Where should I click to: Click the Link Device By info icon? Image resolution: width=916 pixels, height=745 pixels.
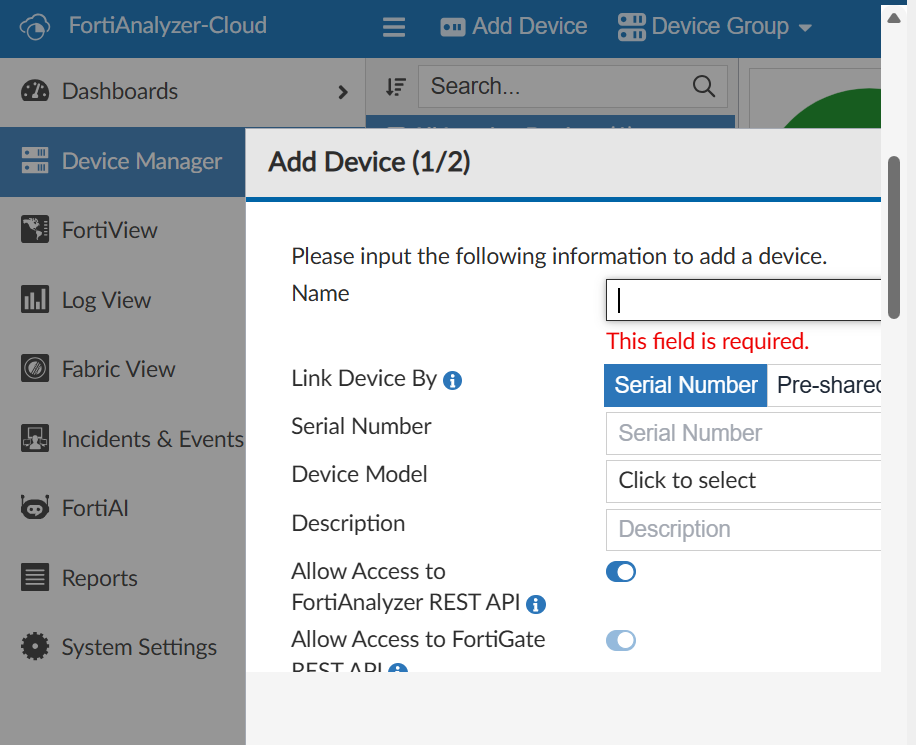tap(453, 380)
